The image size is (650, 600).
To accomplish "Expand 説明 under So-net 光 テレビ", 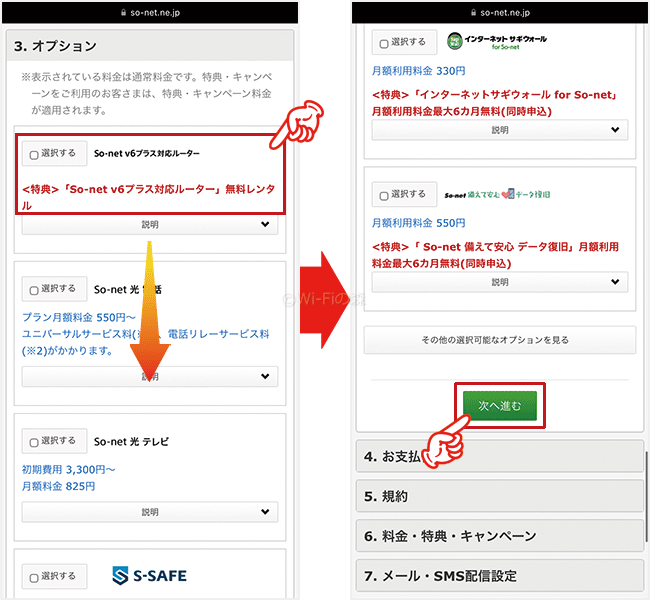I will (150, 512).
